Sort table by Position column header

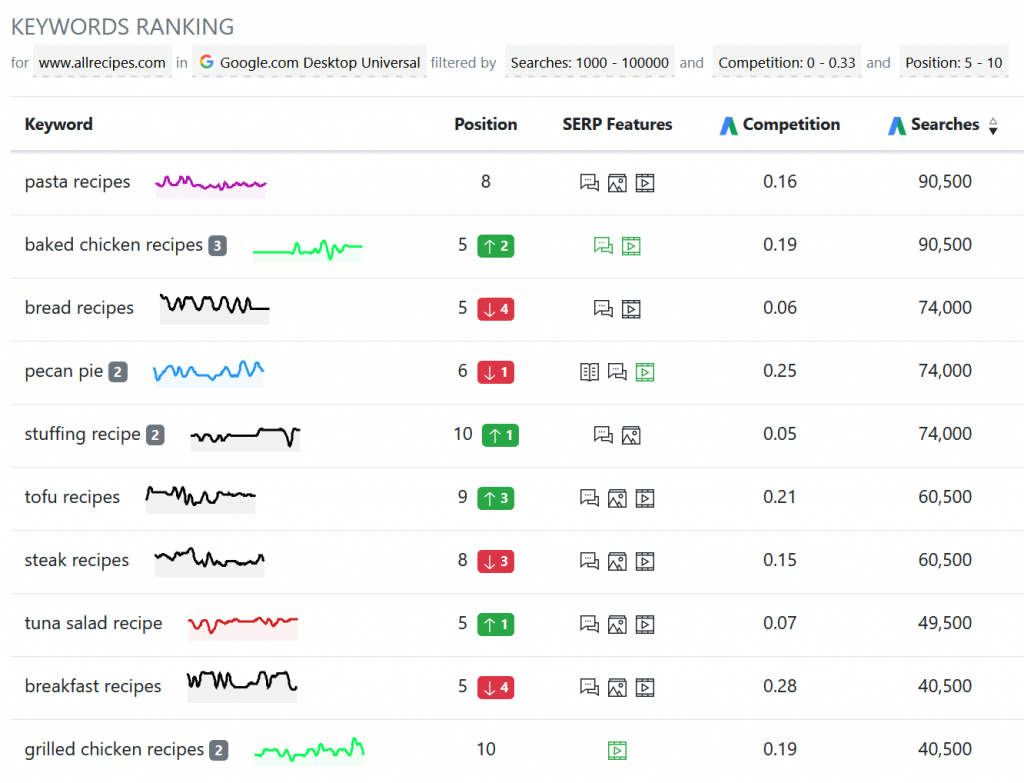coord(486,125)
